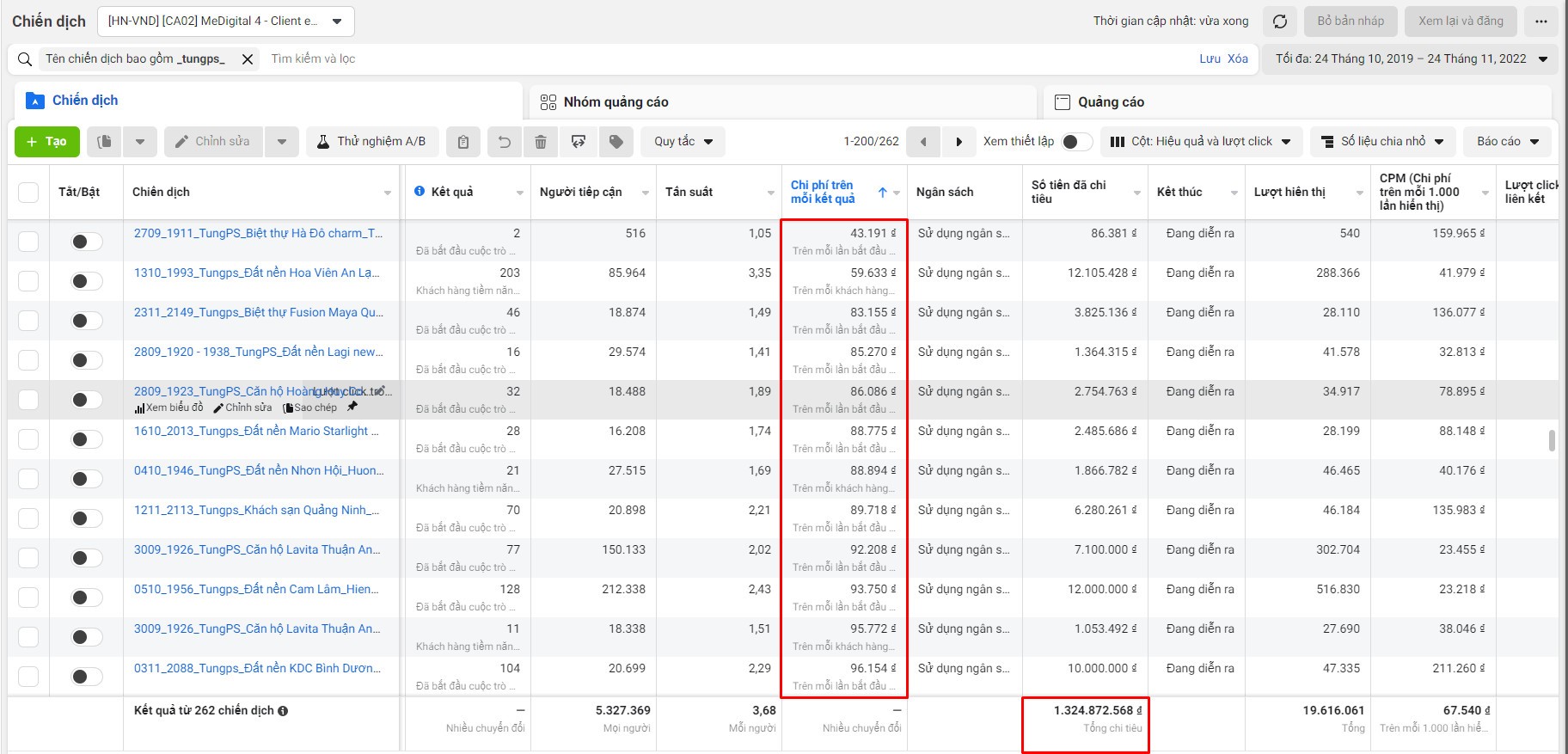
Task: Click the trash delete icon
Action: [x=541, y=142]
